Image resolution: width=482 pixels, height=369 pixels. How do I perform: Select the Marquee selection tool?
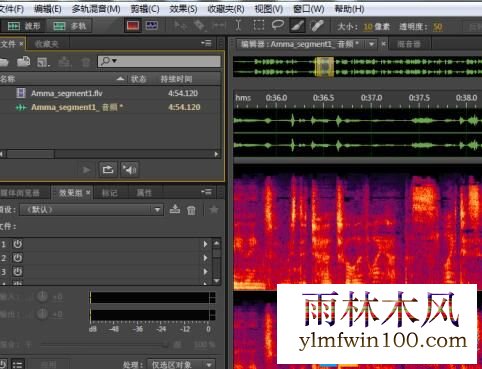coord(259,25)
